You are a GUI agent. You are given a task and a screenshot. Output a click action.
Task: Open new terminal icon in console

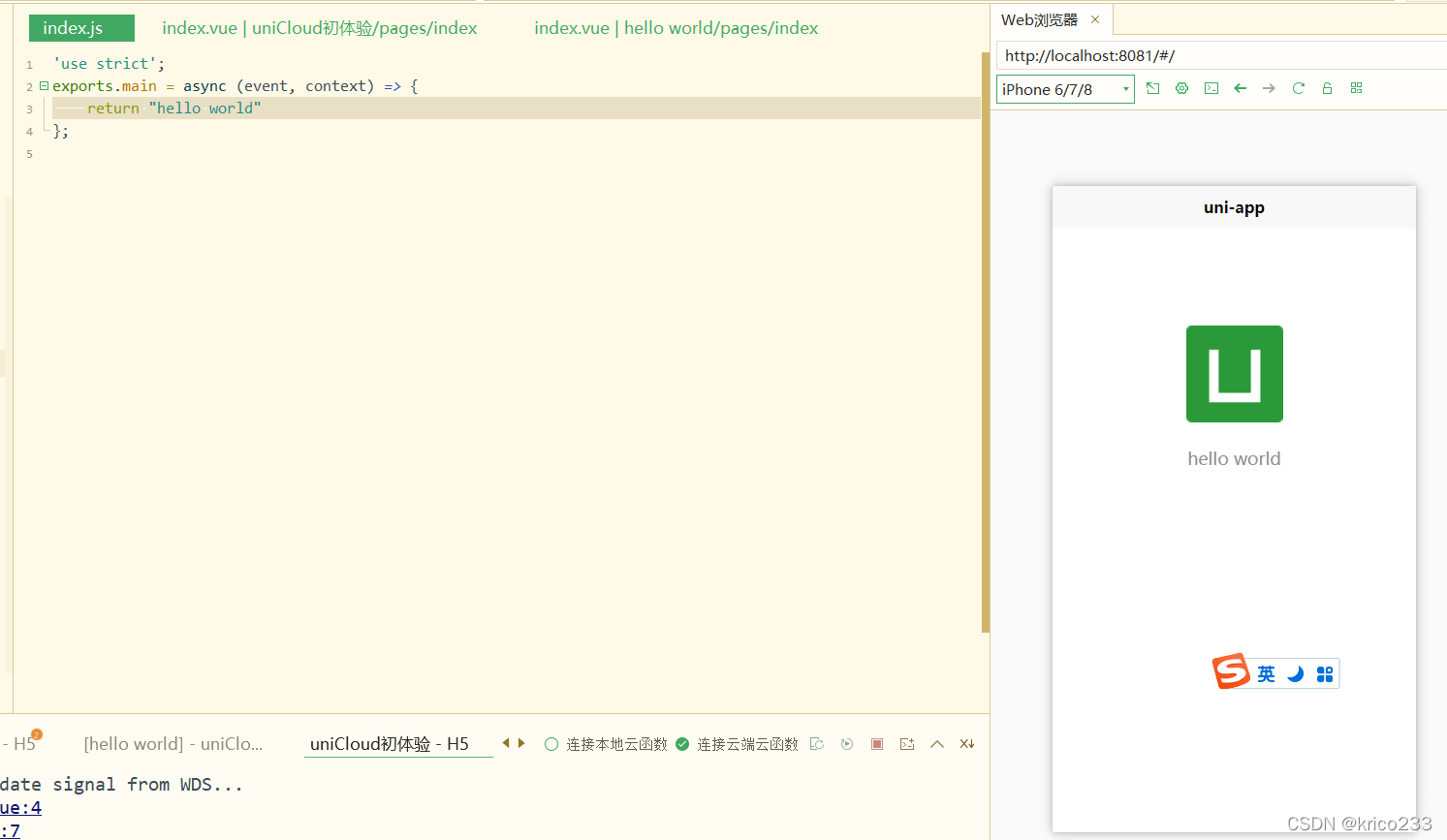click(x=907, y=744)
